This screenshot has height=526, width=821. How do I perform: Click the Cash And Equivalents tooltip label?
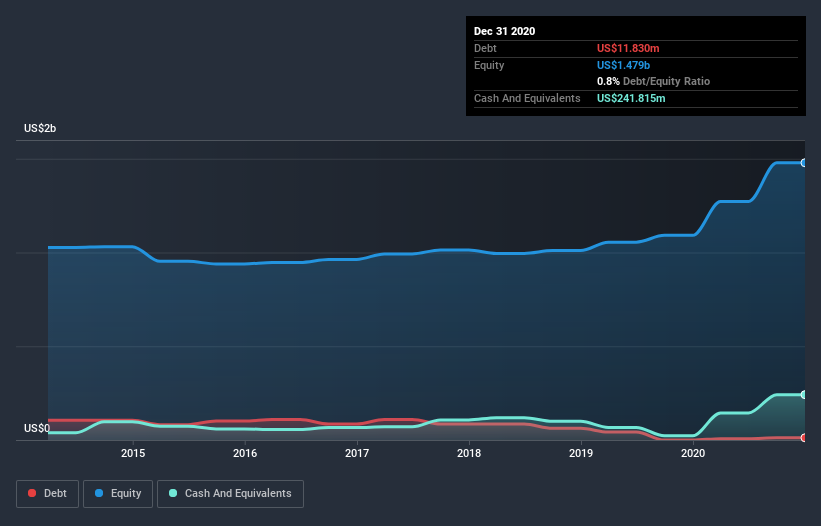[527, 98]
